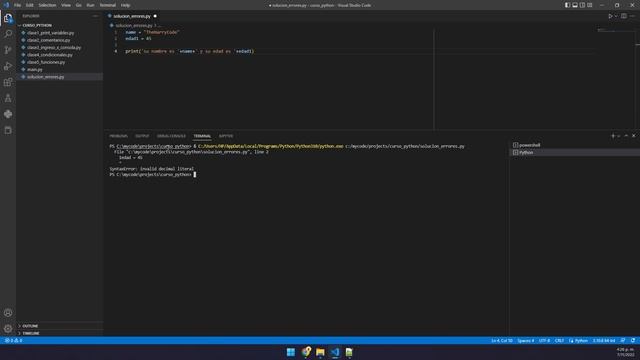
Task: Open the Edit menu
Action: [x=29, y=5]
